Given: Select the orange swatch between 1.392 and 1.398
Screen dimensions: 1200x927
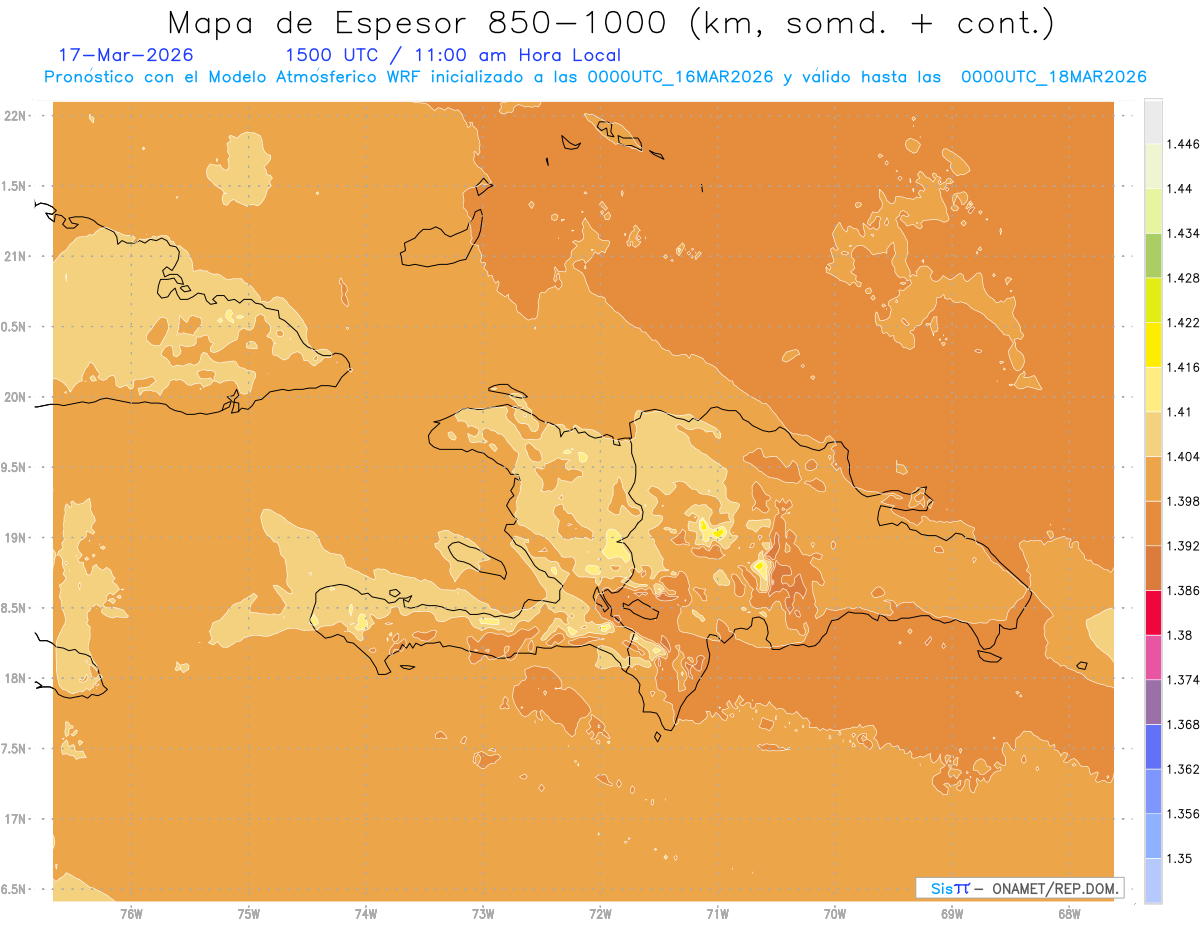Looking at the screenshot, I should click(x=1153, y=523).
